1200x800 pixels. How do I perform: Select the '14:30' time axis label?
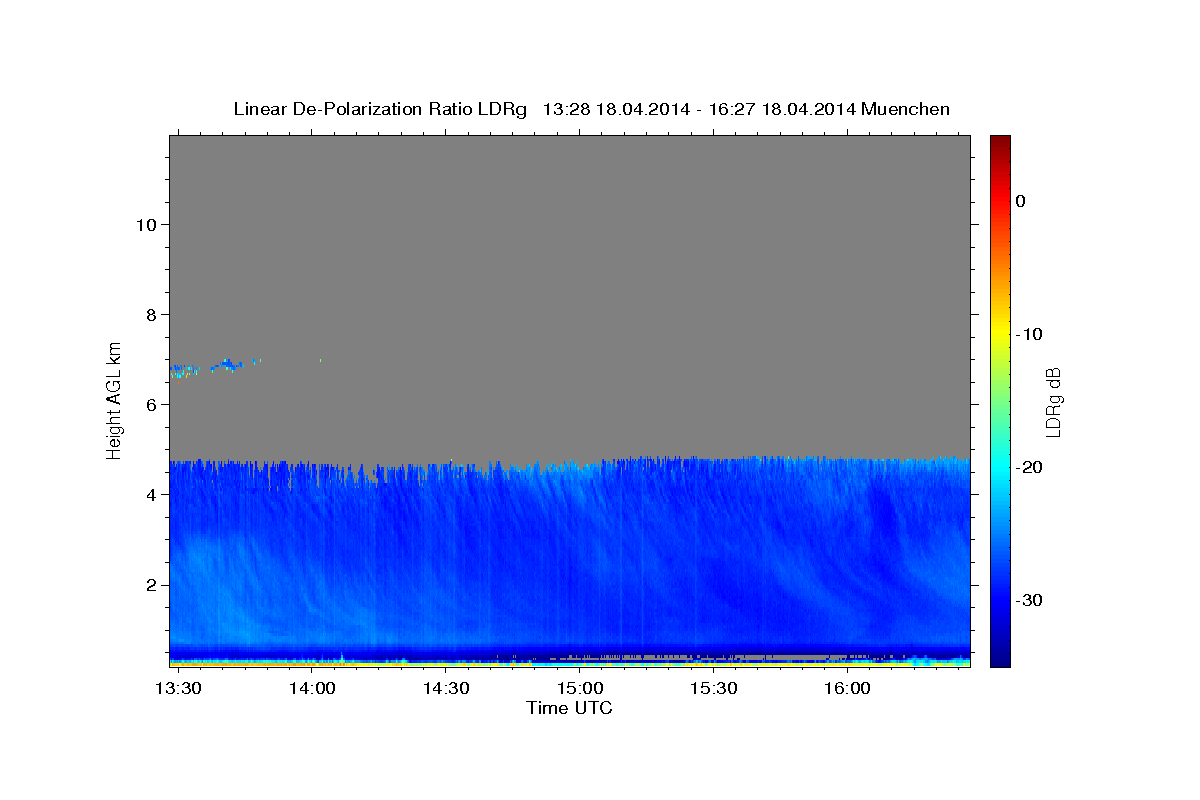coord(446,689)
